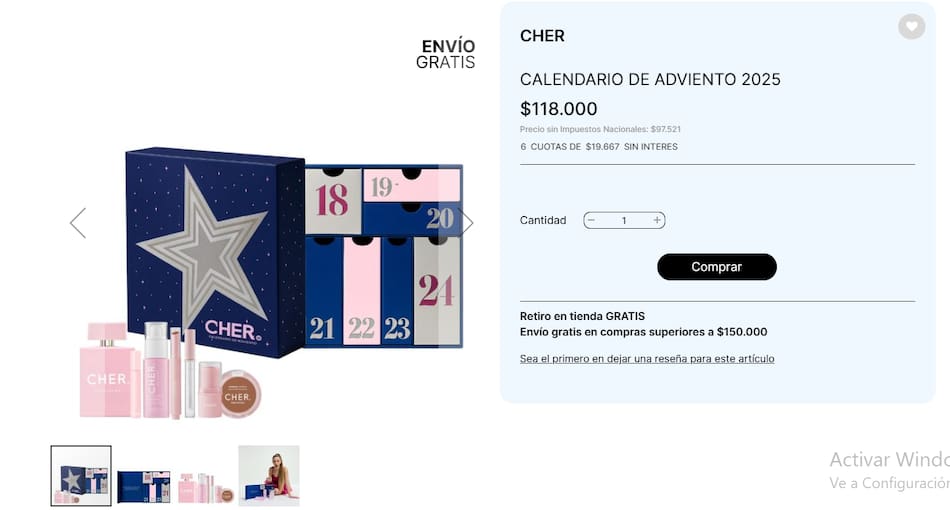Open the link to leave first review
950x510 pixels.
pyautogui.click(x=646, y=359)
